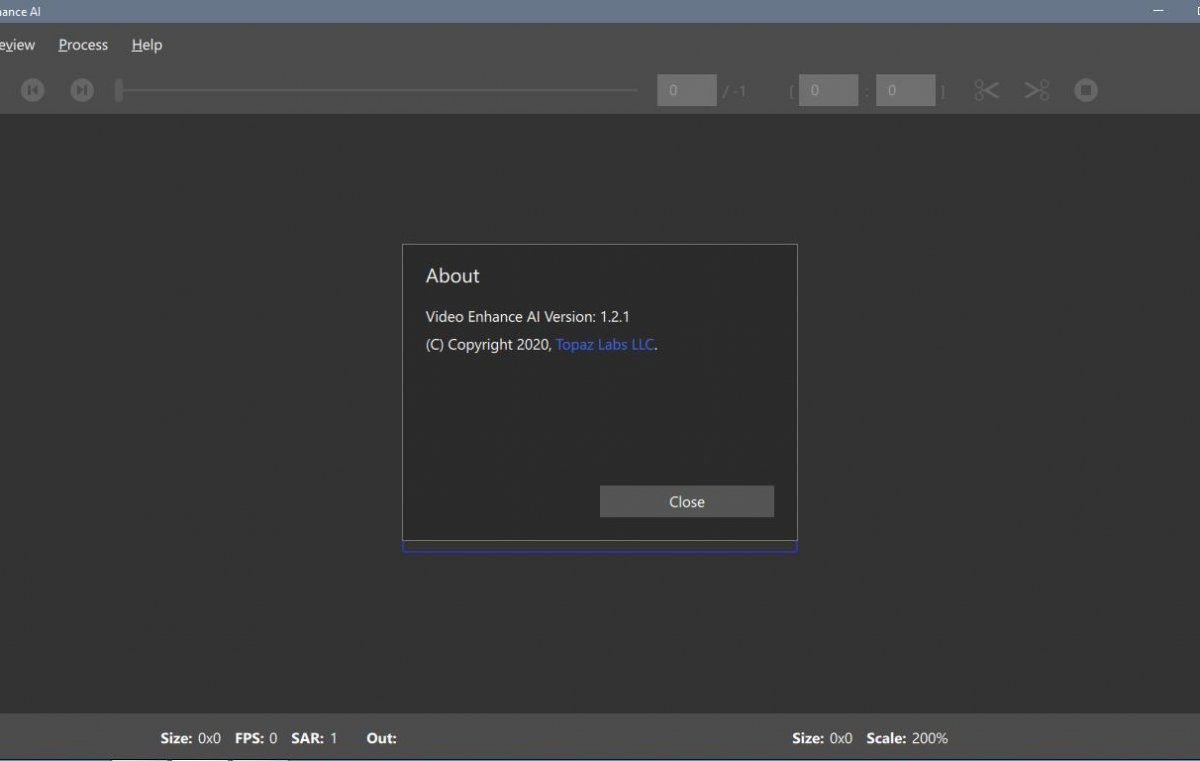Click the About dialog heading
The width and height of the screenshot is (1200, 761).
[453, 276]
